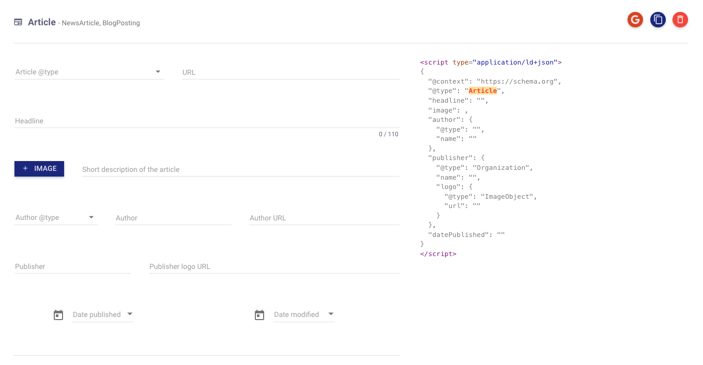
Task: Click the red Google test button
Action: pyautogui.click(x=635, y=20)
